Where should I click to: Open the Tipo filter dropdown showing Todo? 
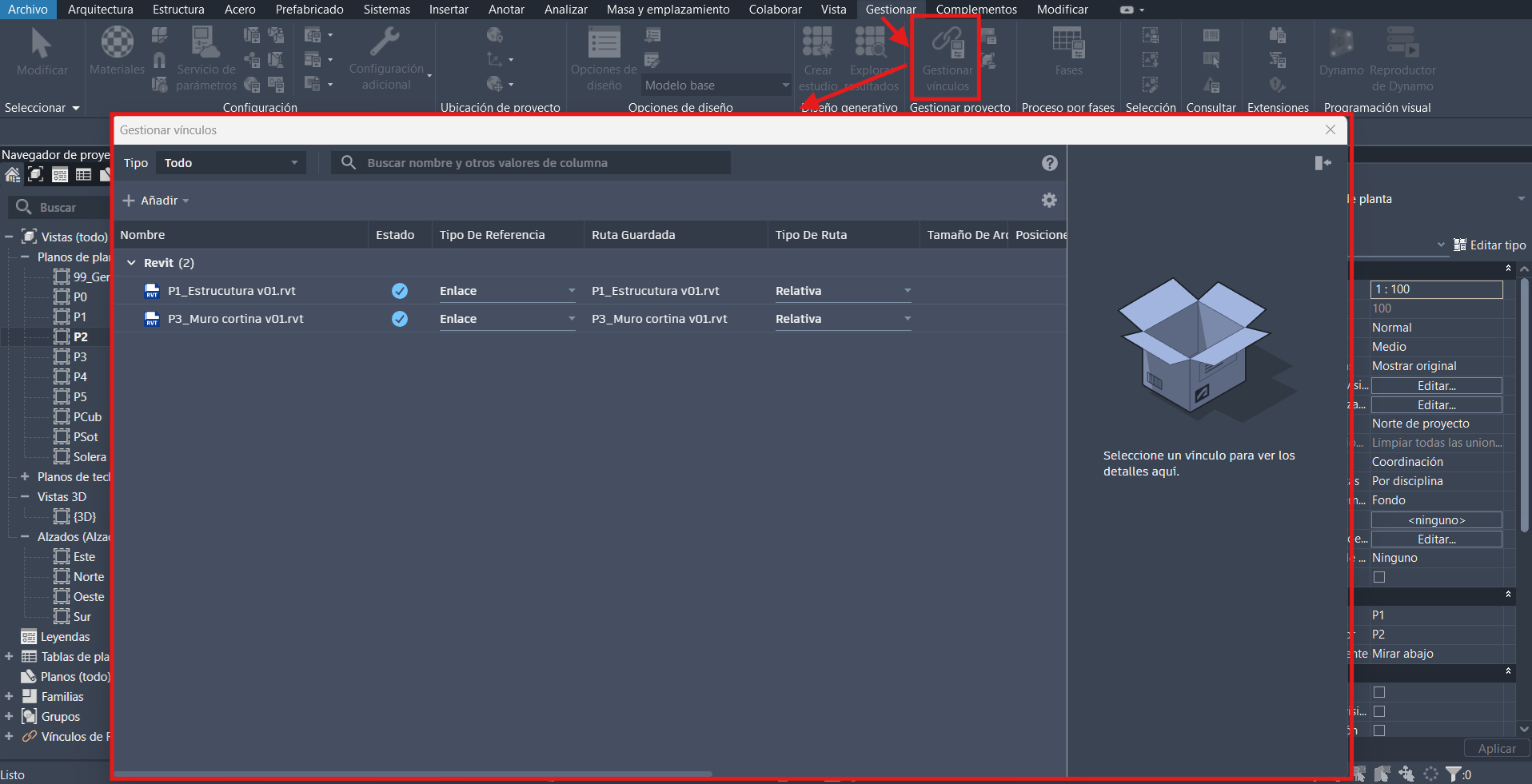(x=230, y=163)
